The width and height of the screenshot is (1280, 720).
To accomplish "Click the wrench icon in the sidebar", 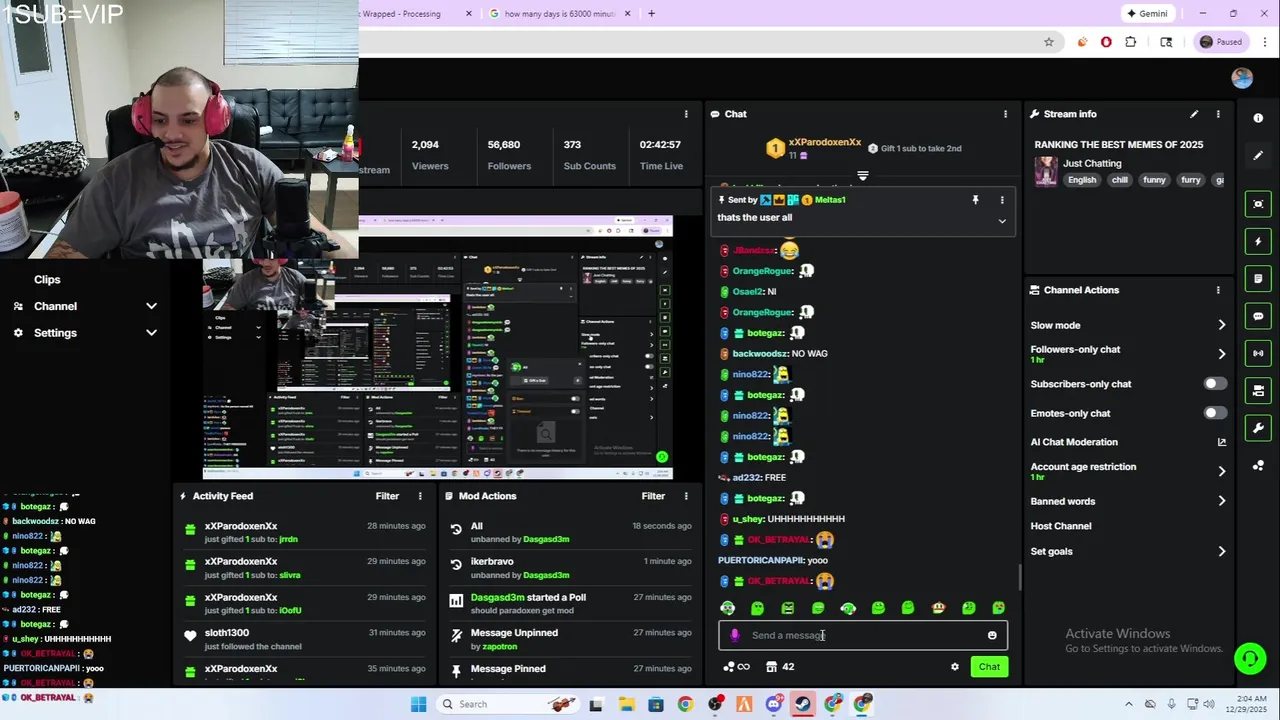I will pos(1258,428).
